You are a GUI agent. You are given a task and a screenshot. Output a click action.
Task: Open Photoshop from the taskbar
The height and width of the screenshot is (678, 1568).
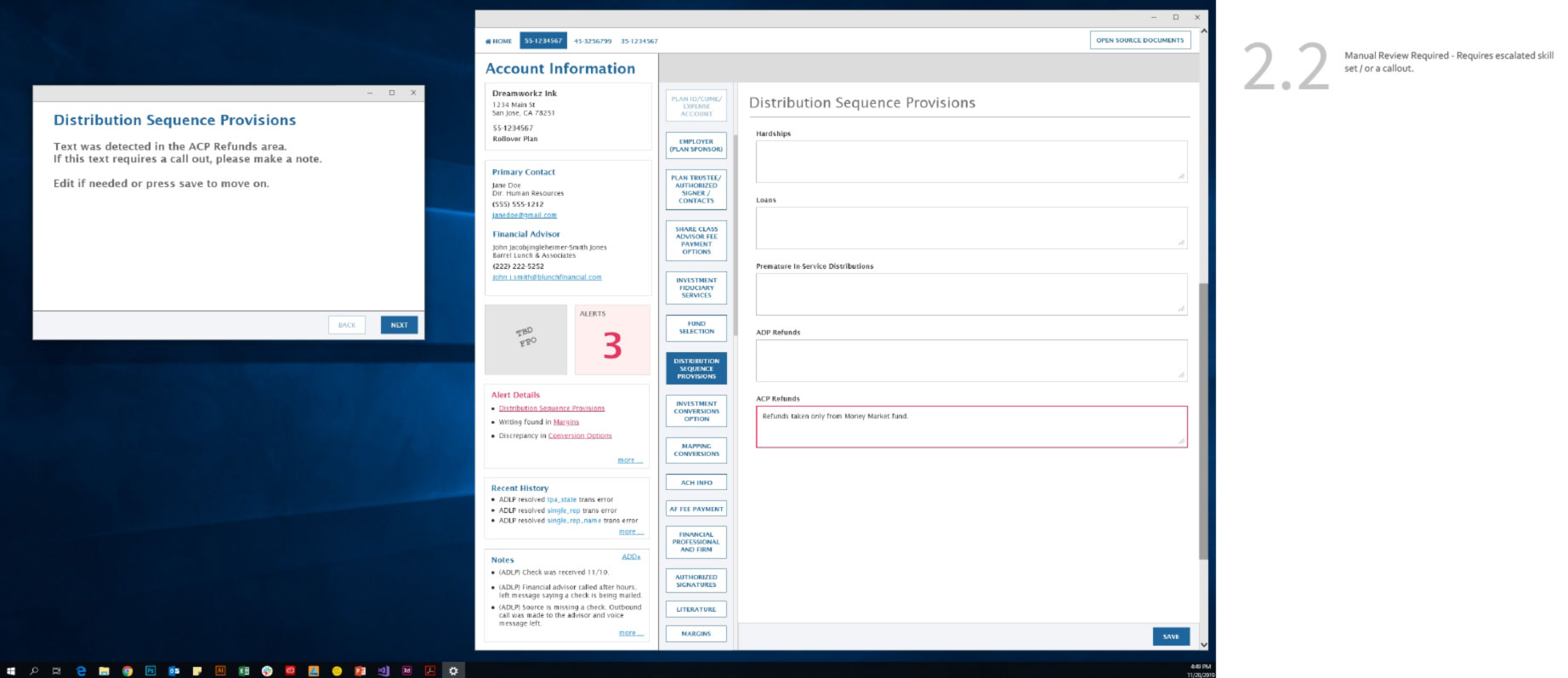[151, 670]
